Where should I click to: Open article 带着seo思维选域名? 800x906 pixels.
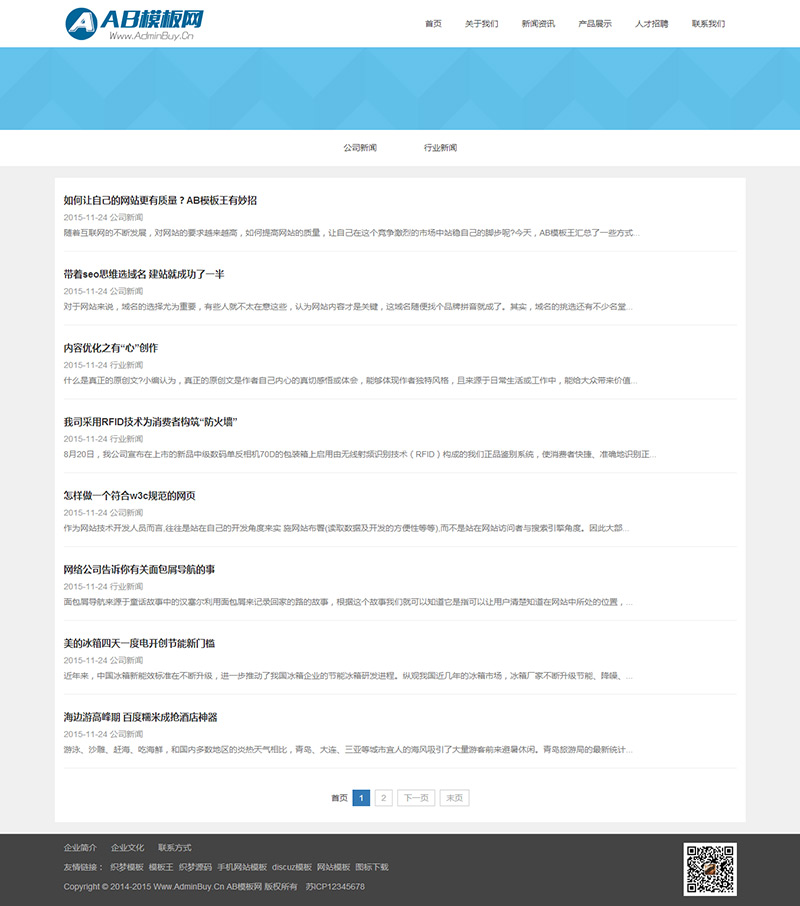(144, 274)
